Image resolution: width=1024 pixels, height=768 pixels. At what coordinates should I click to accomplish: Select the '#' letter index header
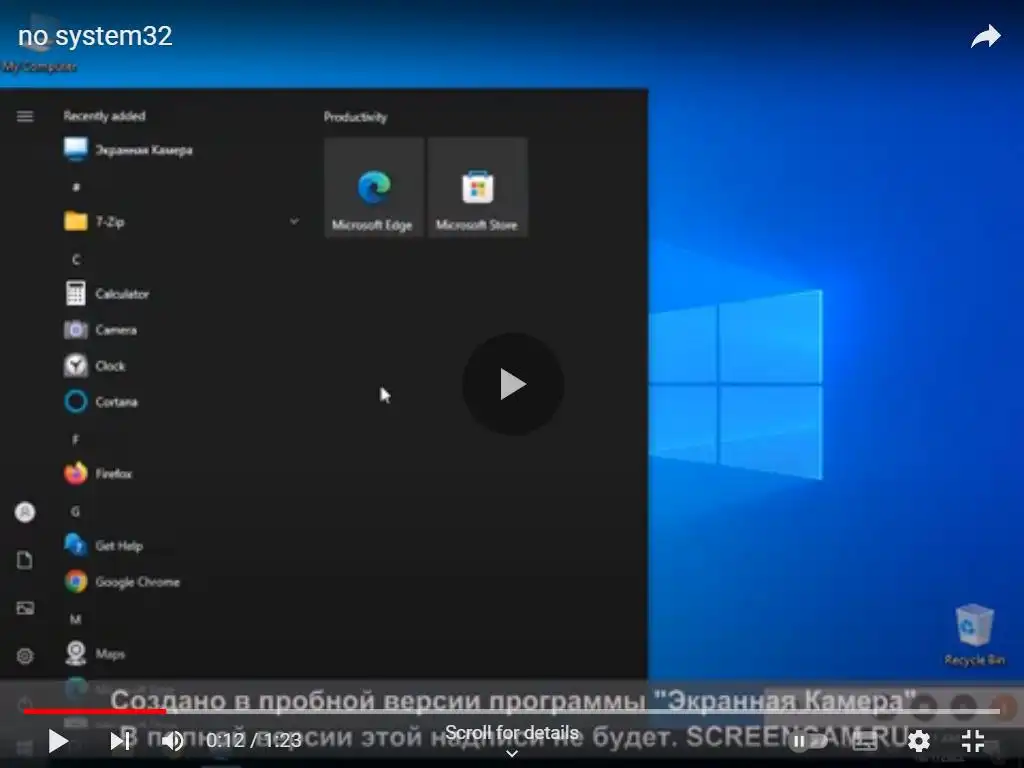point(76,187)
